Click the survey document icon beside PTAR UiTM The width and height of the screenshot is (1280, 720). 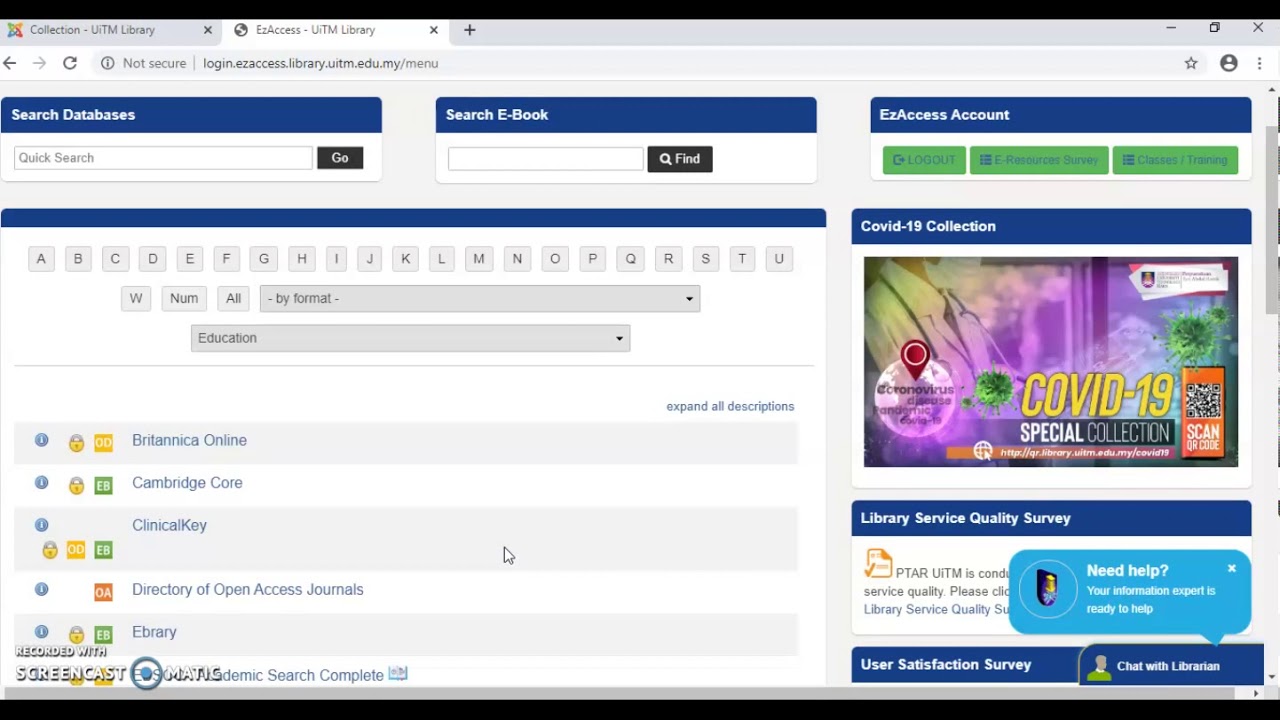click(x=878, y=563)
